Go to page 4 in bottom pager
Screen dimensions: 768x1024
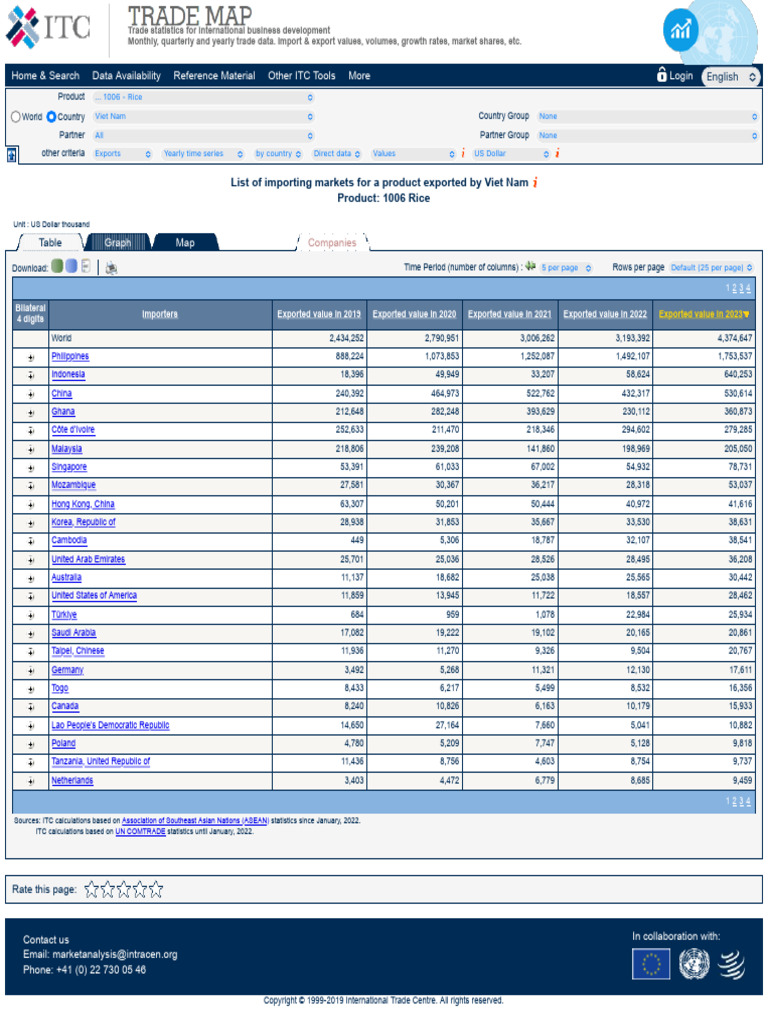(x=748, y=801)
